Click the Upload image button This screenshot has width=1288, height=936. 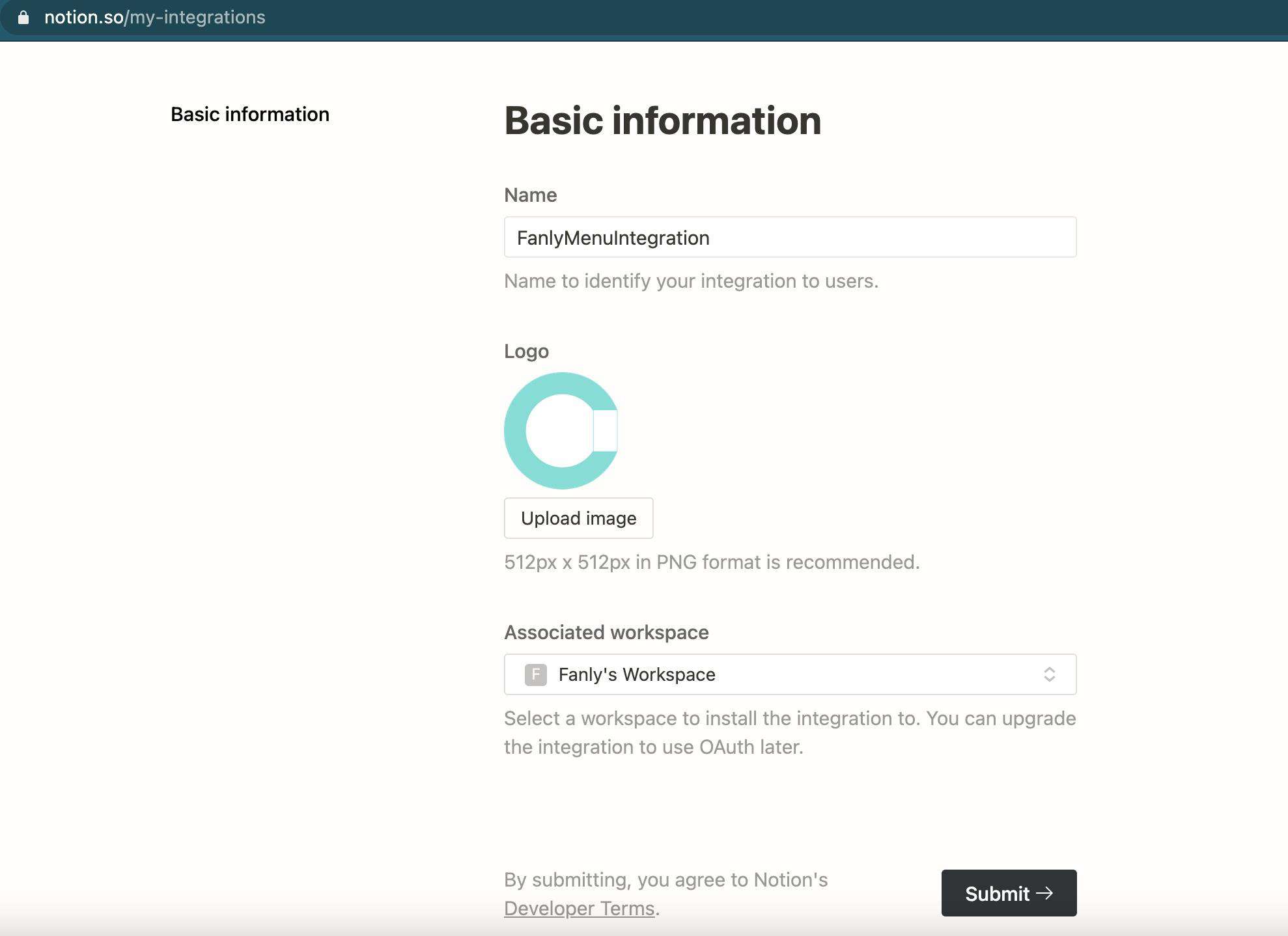(x=578, y=518)
